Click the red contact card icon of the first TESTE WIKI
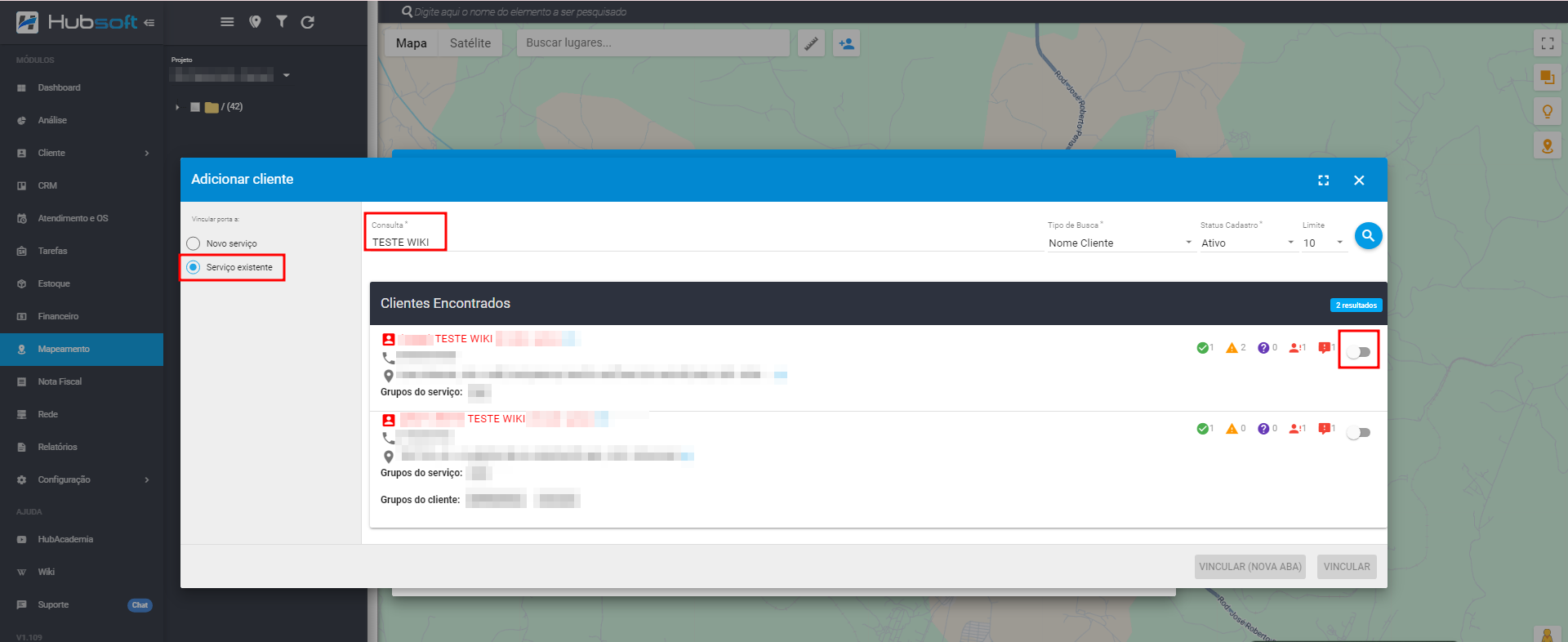 pos(389,339)
